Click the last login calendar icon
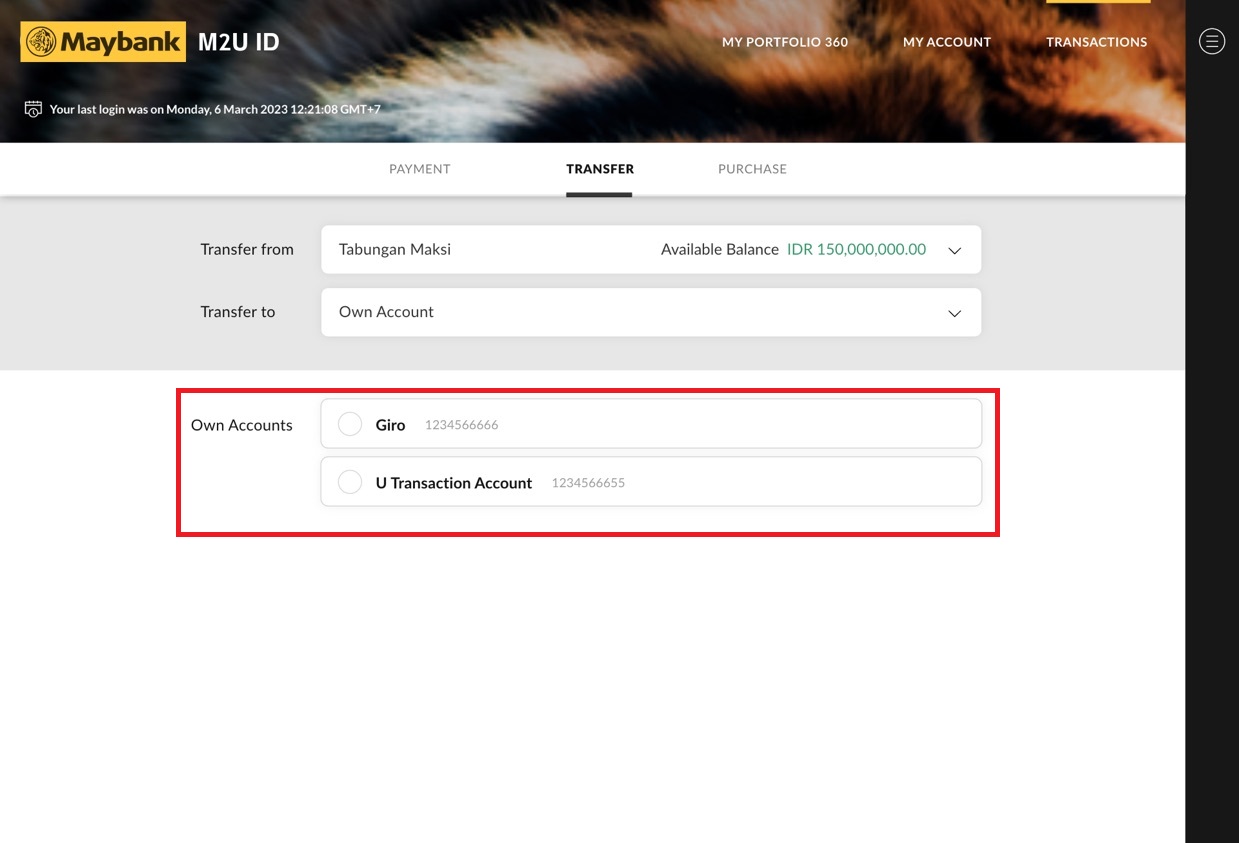 tap(33, 109)
